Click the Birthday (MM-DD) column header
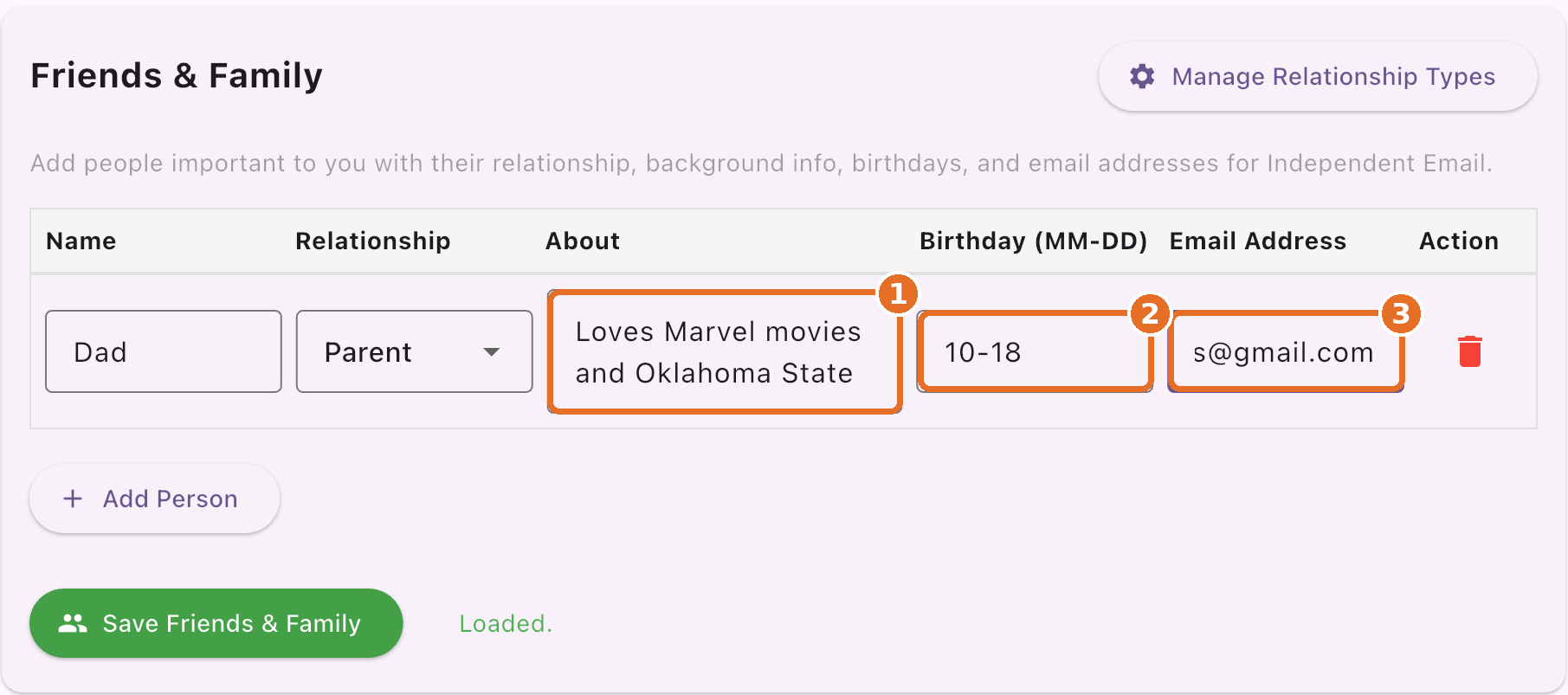The image size is (1568, 695). click(x=1034, y=241)
